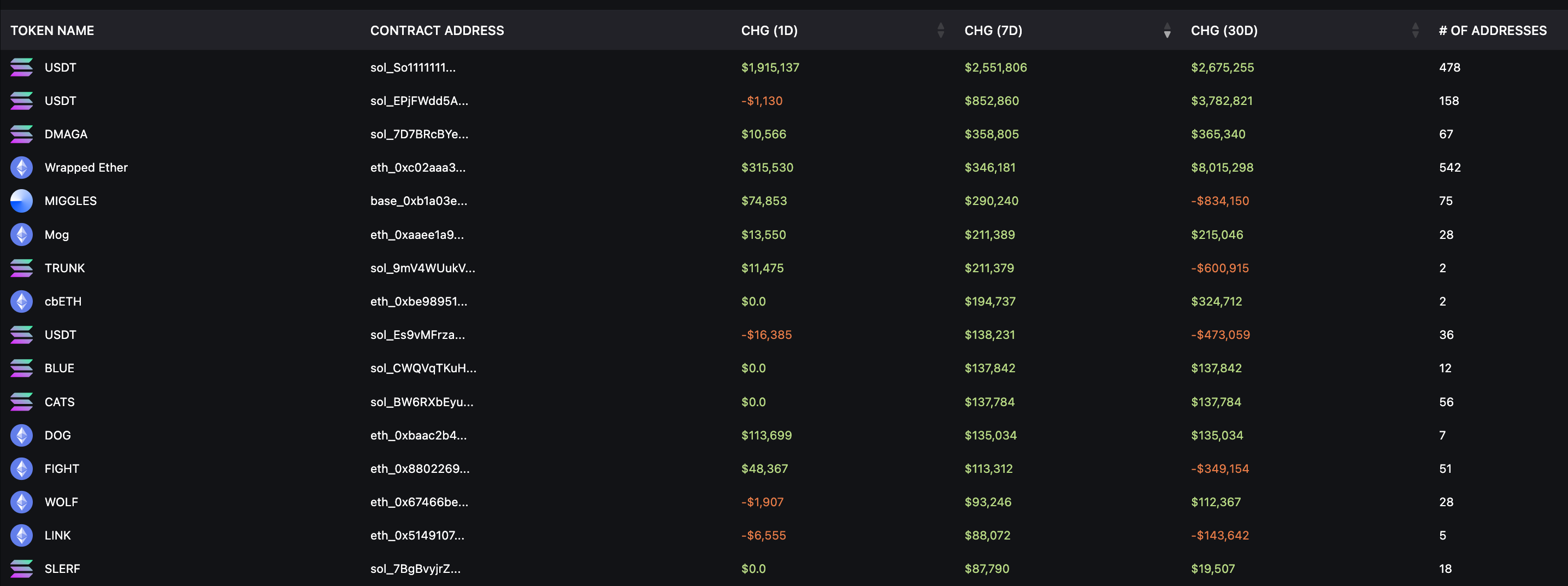The image size is (1568, 586).
Task: Click contract address sol_EPjFWdd5A...
Action: (x=420, y=101)
